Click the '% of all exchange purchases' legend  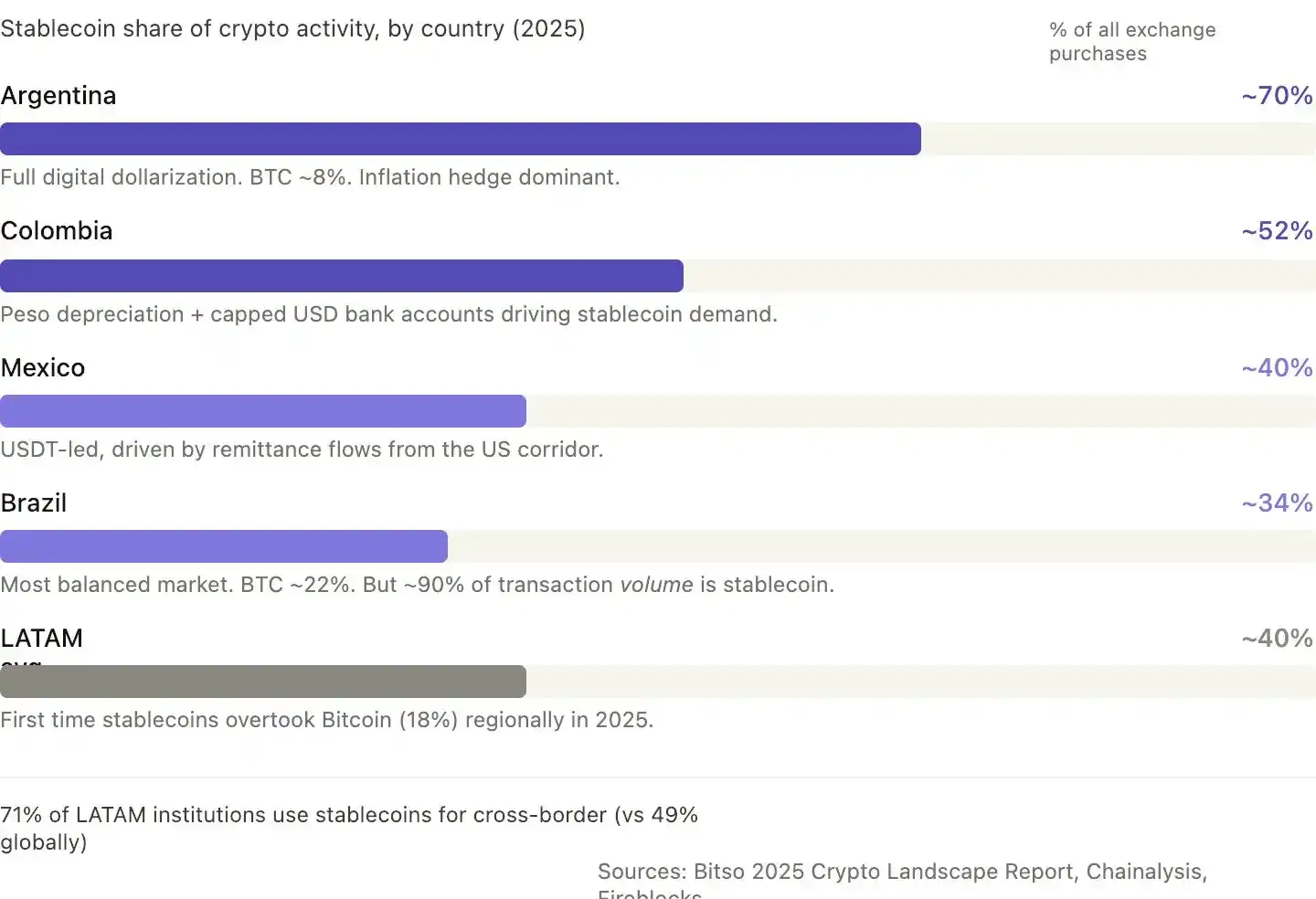(x=1132, y=42)
